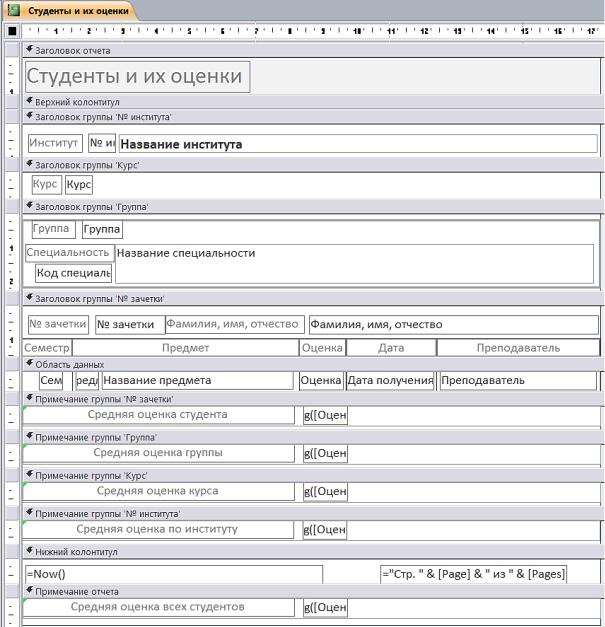Select the 'Примечание группы Группа' section bar
Viewport: 605px width, 627px height.
313,437
